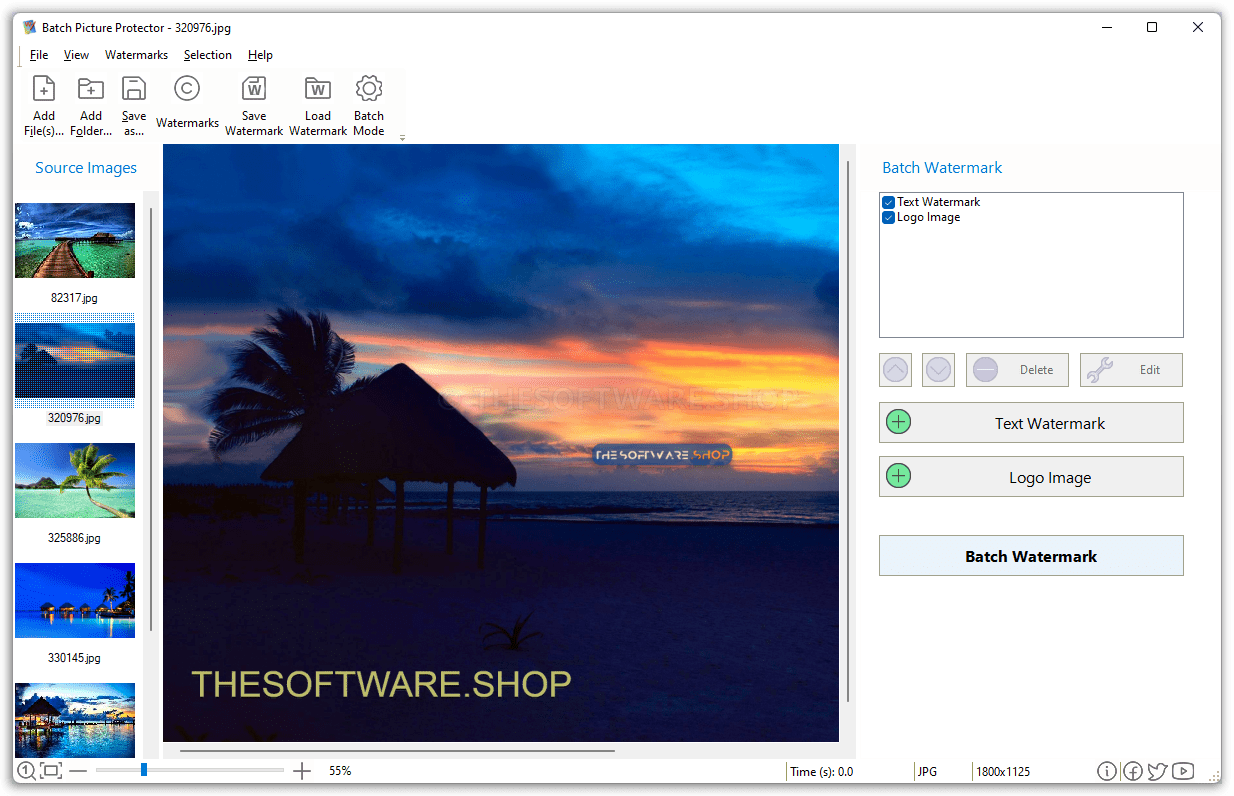Move selected watermark down with arrow button
1234x796 pixels.
click(939, 370)
